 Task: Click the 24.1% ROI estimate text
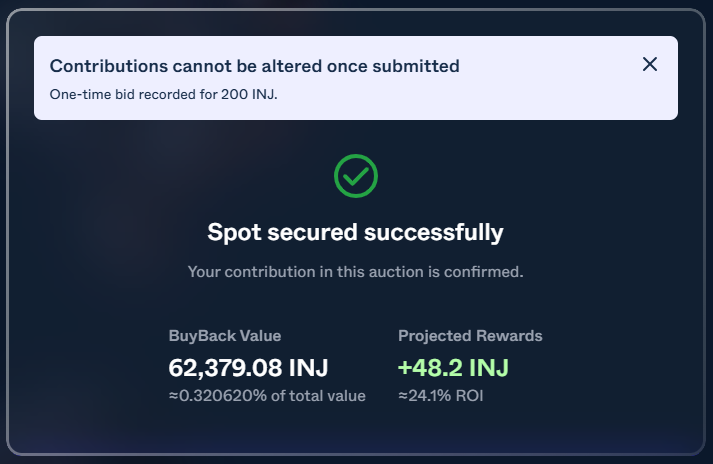click(x=440, y=396)
